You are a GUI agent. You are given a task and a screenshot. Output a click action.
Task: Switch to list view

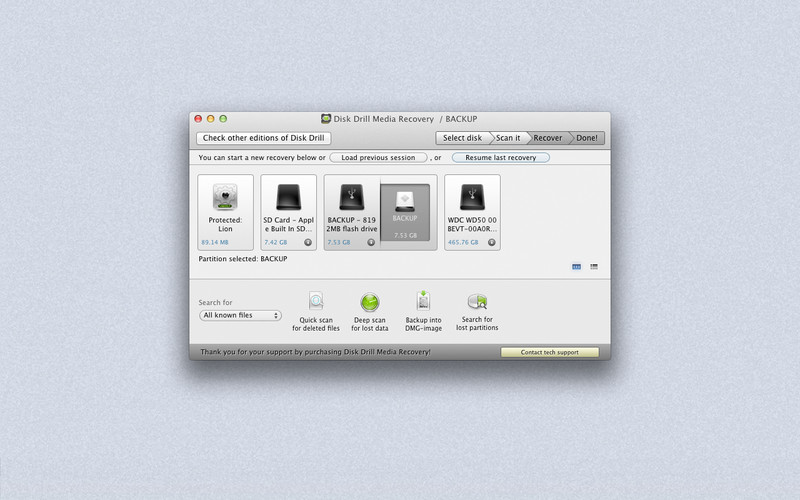[594, 267]
